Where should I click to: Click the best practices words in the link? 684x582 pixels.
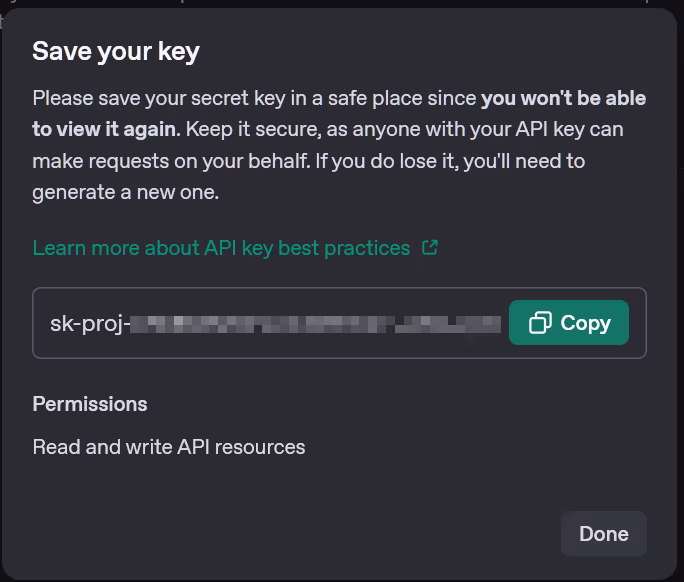355,248
